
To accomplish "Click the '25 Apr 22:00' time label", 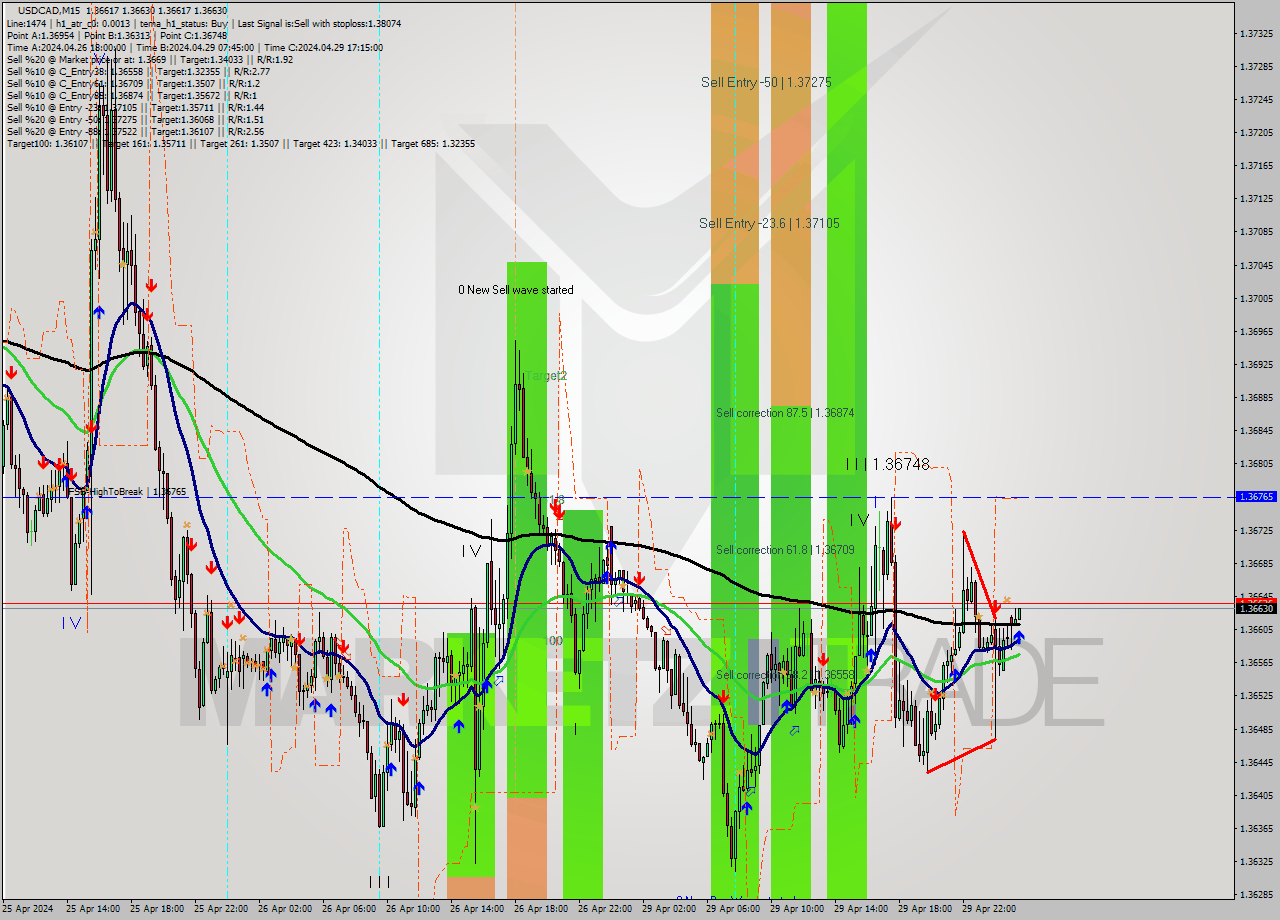I will pos(220,909).
